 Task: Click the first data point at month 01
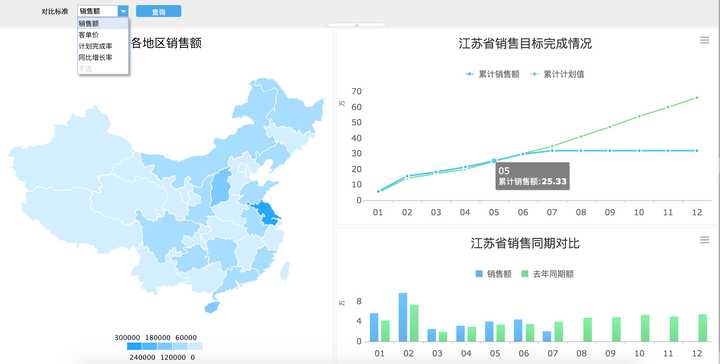378,191
